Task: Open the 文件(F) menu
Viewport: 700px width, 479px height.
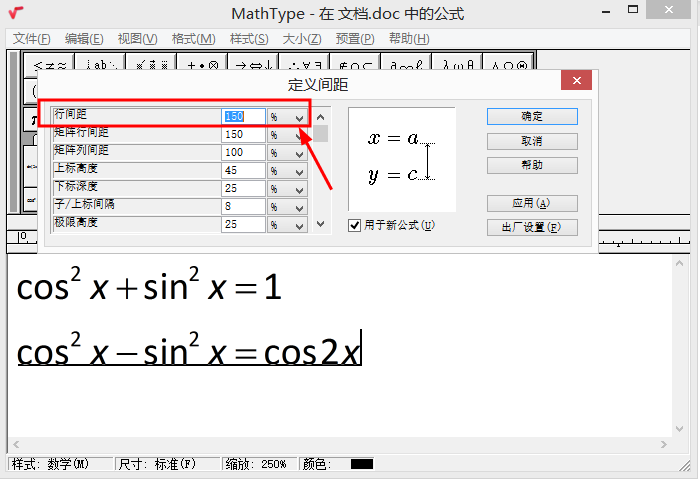Action: [x=31, y=39]
